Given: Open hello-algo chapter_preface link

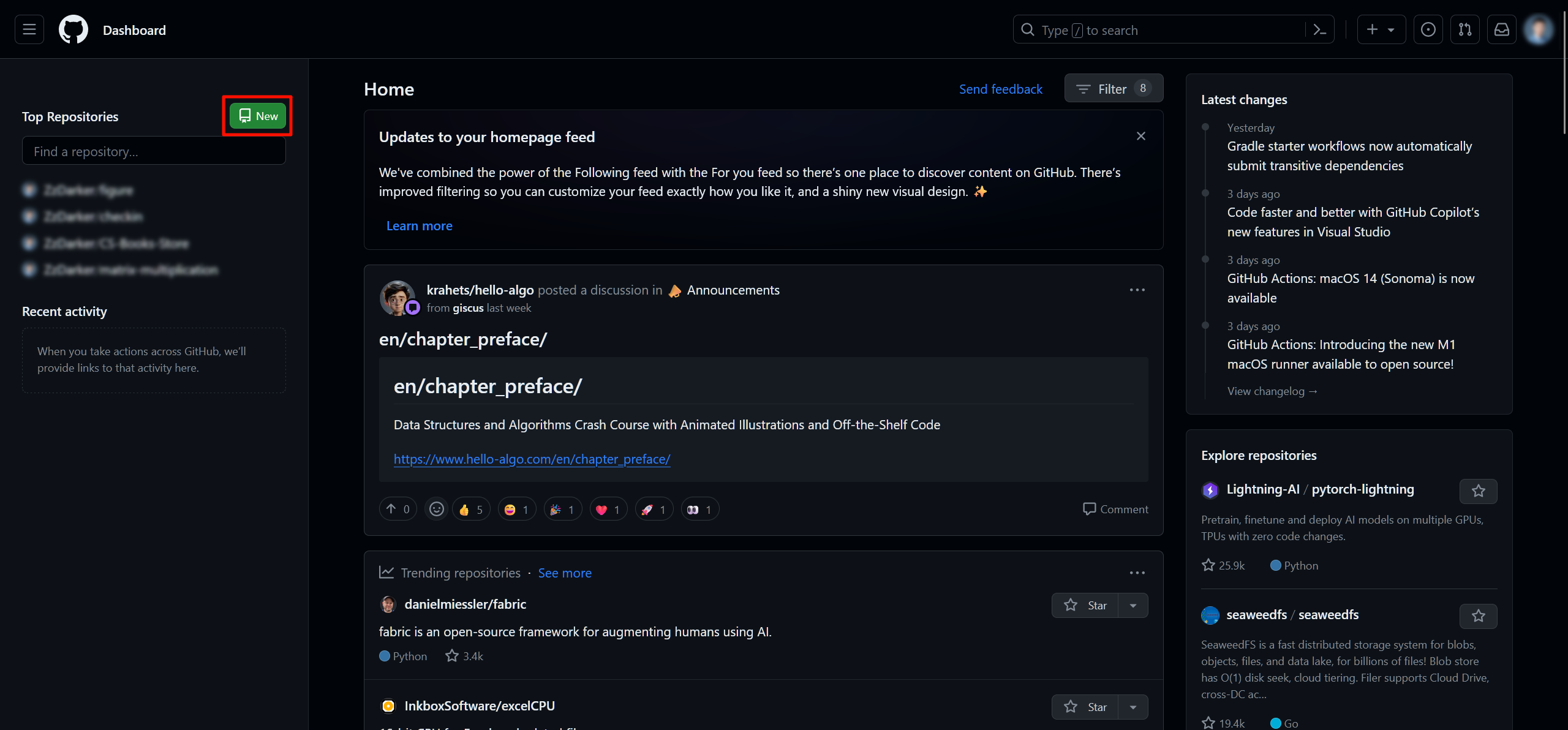Looking at the screenshot, I should pos(532,459).
